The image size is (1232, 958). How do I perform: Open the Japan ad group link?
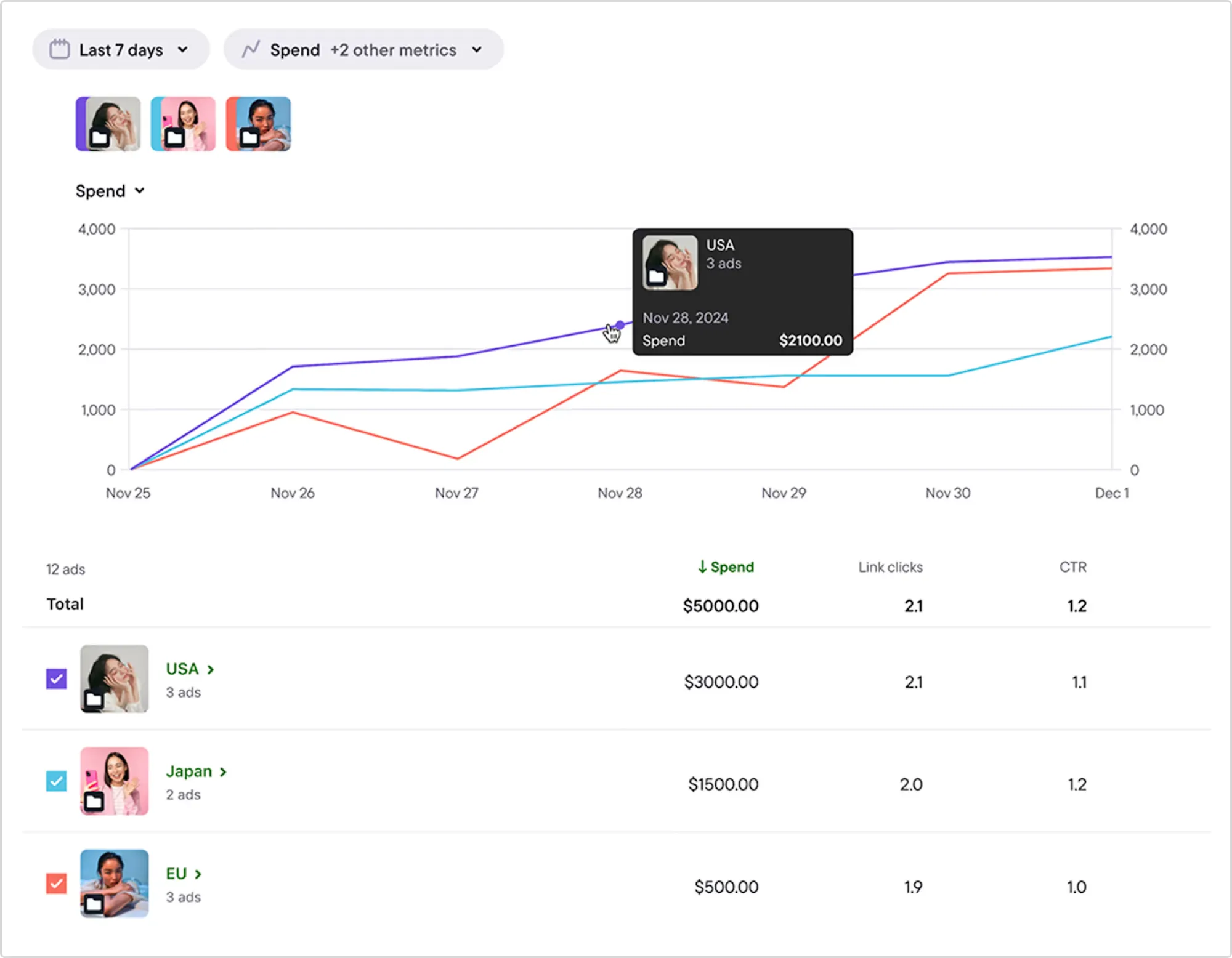click(x=196, y=771)
